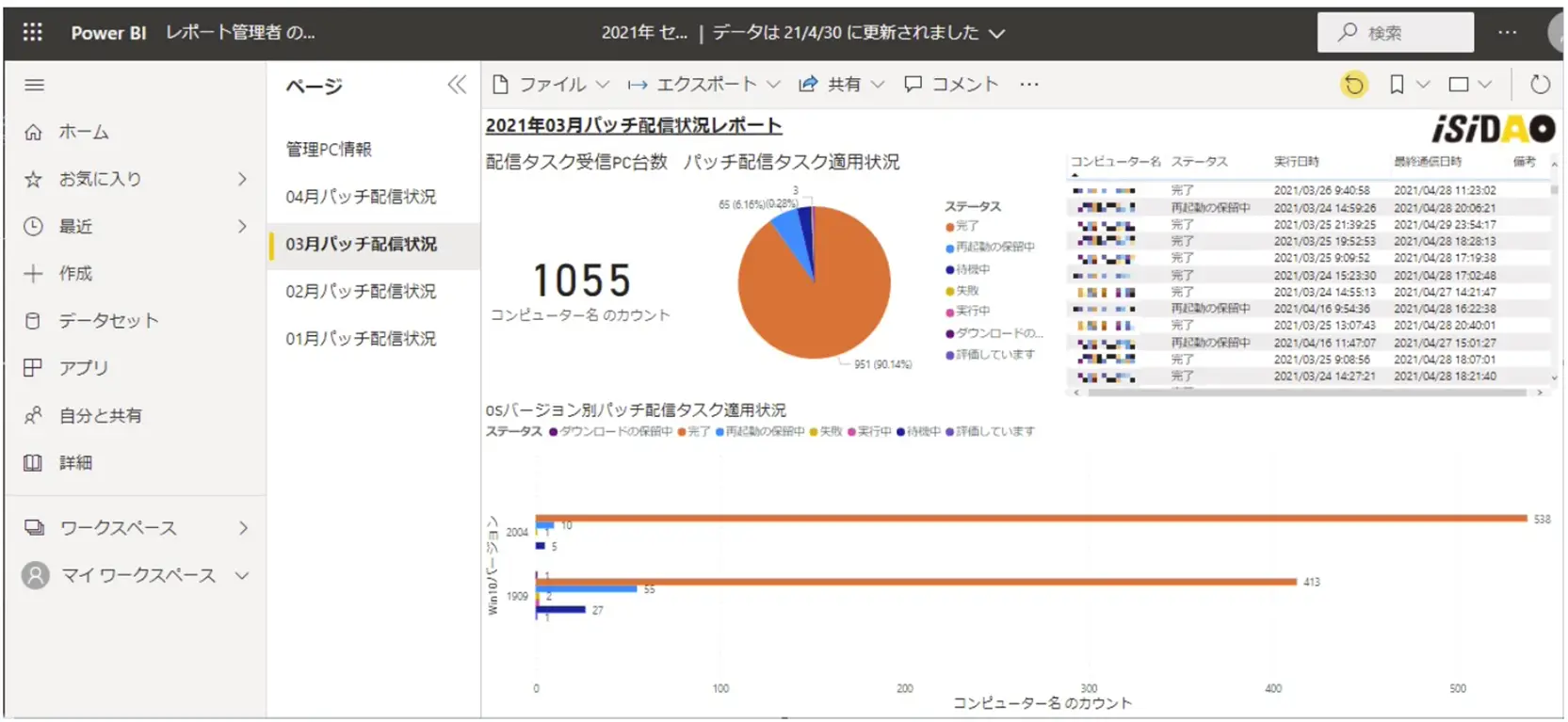Collapse the pages pane with double chevron
This screenshot has width=1568, height=722.
(457, 85)
